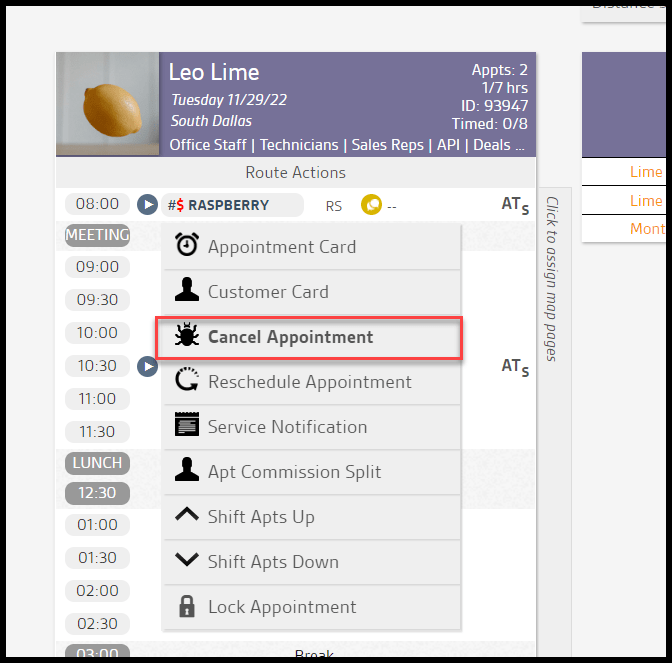The image size is (672, 663).
Task: Open Leo Lime's lemon profile photo
Action: pyautogui.click(x=107, y=105)
